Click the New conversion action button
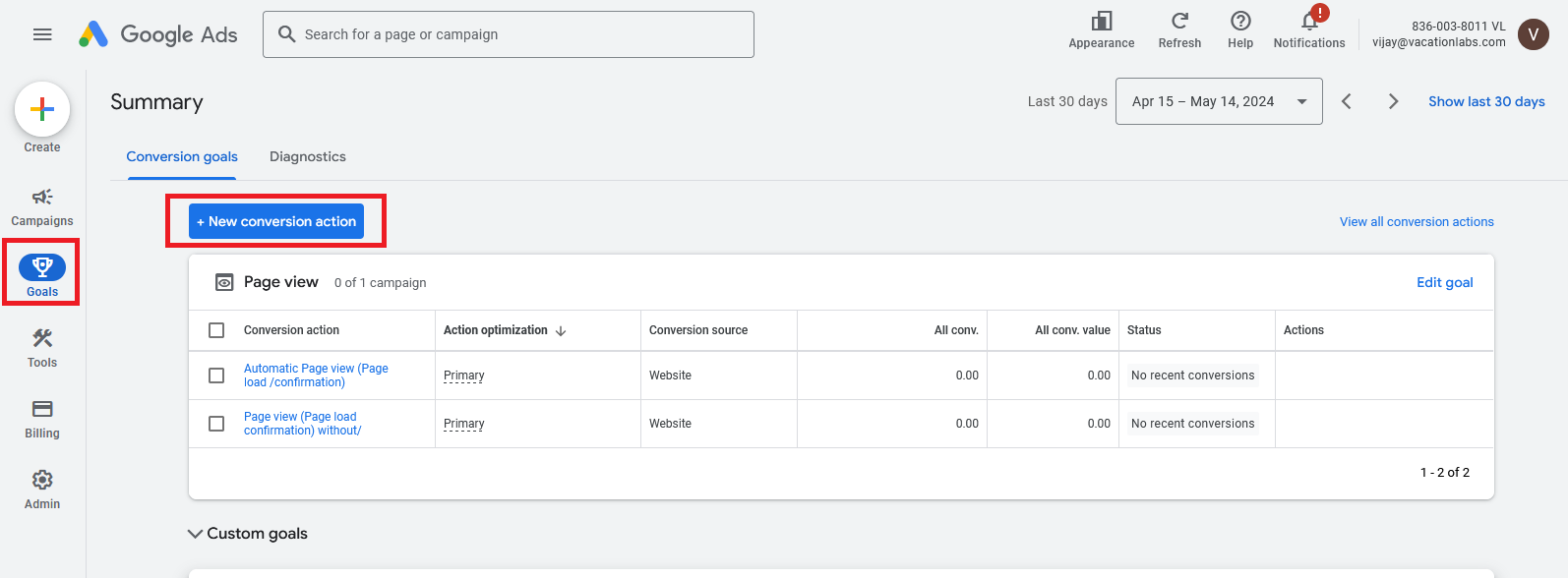1568x578 pixels. (276, 221)
